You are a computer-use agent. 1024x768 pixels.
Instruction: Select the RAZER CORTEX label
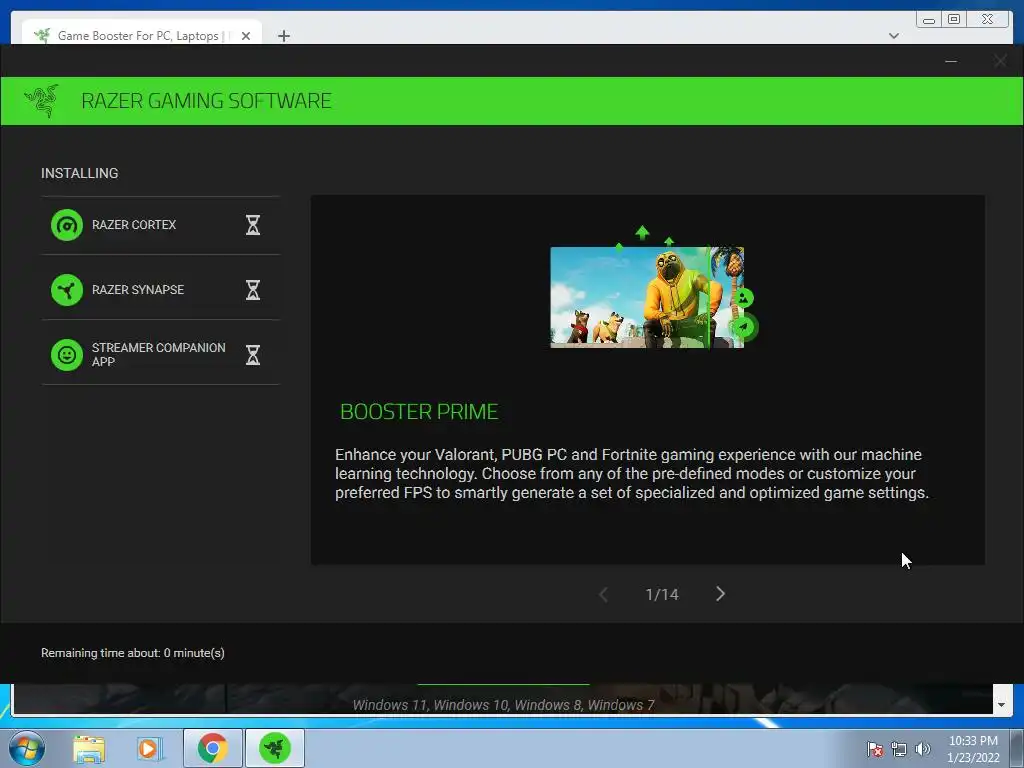pos(134,225)
